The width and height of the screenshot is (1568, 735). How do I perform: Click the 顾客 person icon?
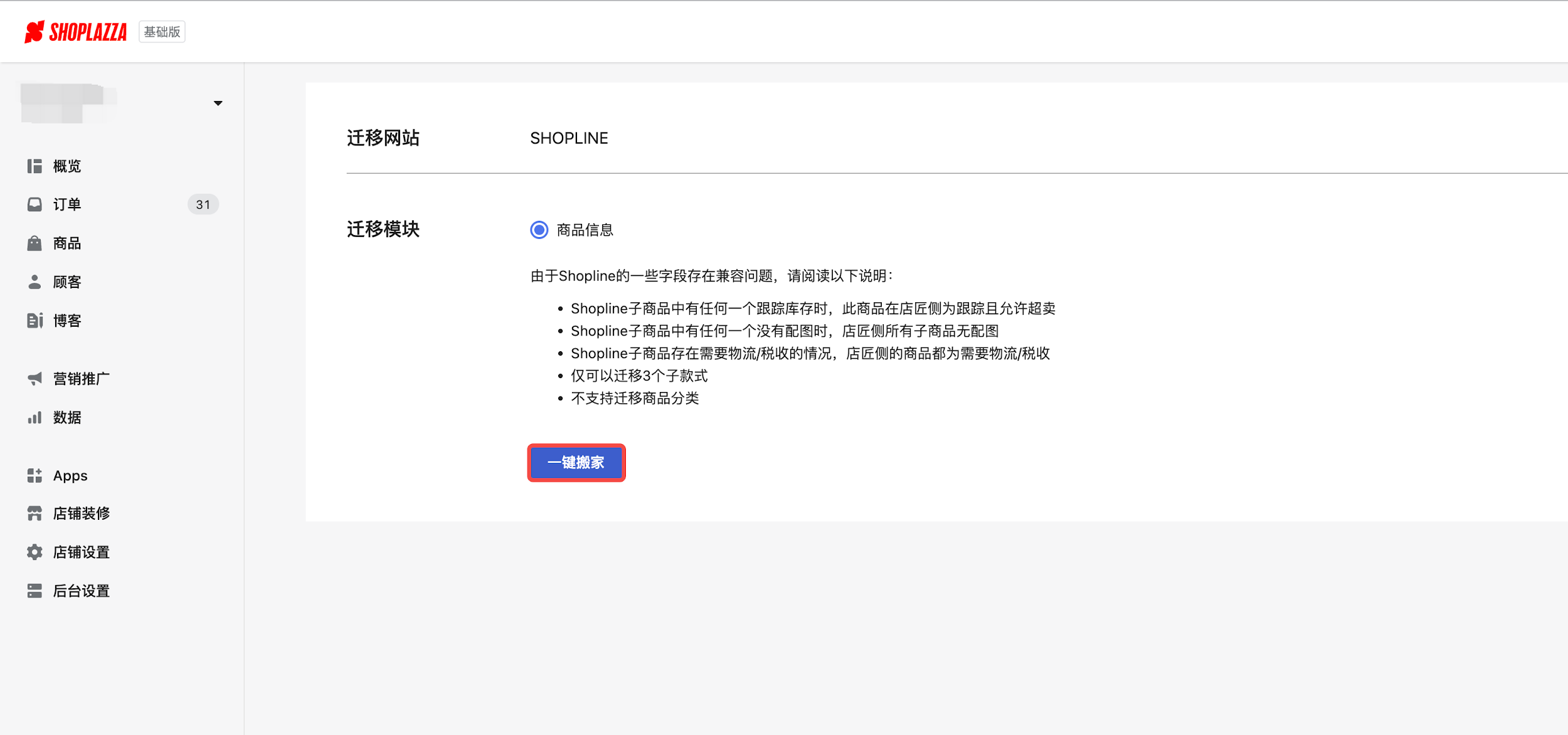click(34, 282)
